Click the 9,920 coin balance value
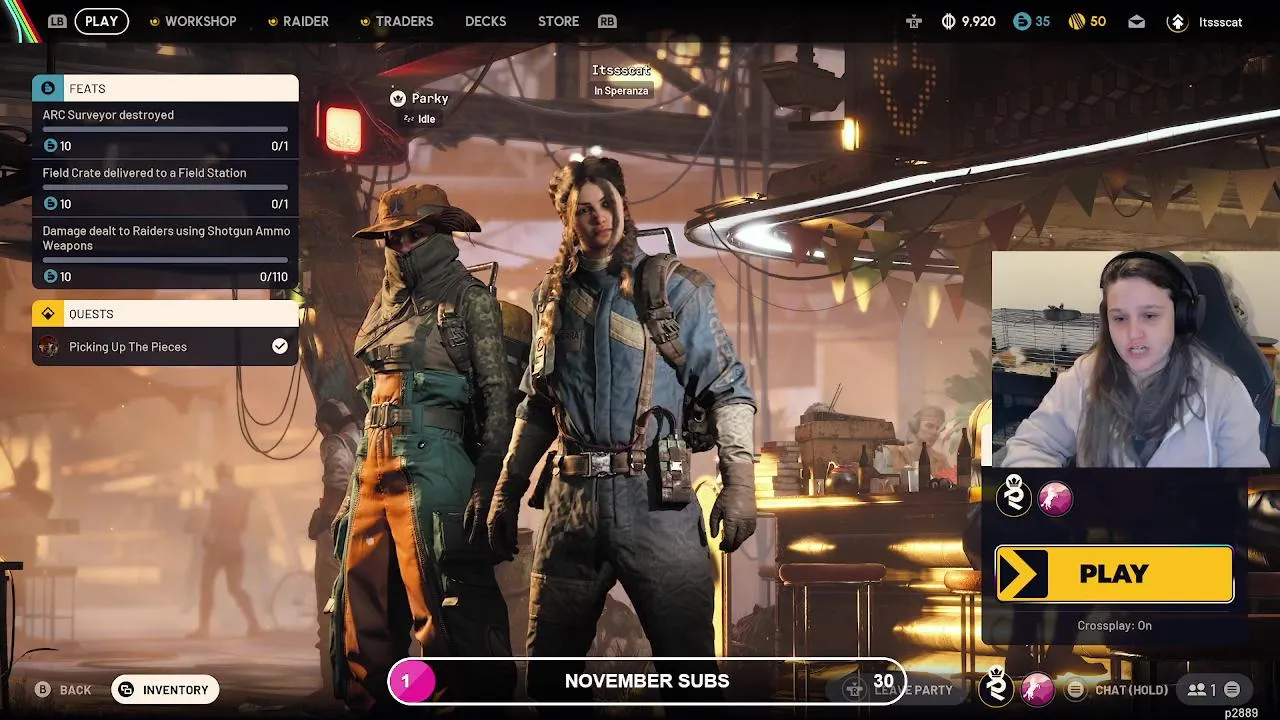This screenshot has width=1280, height=720. coord(978,21)
